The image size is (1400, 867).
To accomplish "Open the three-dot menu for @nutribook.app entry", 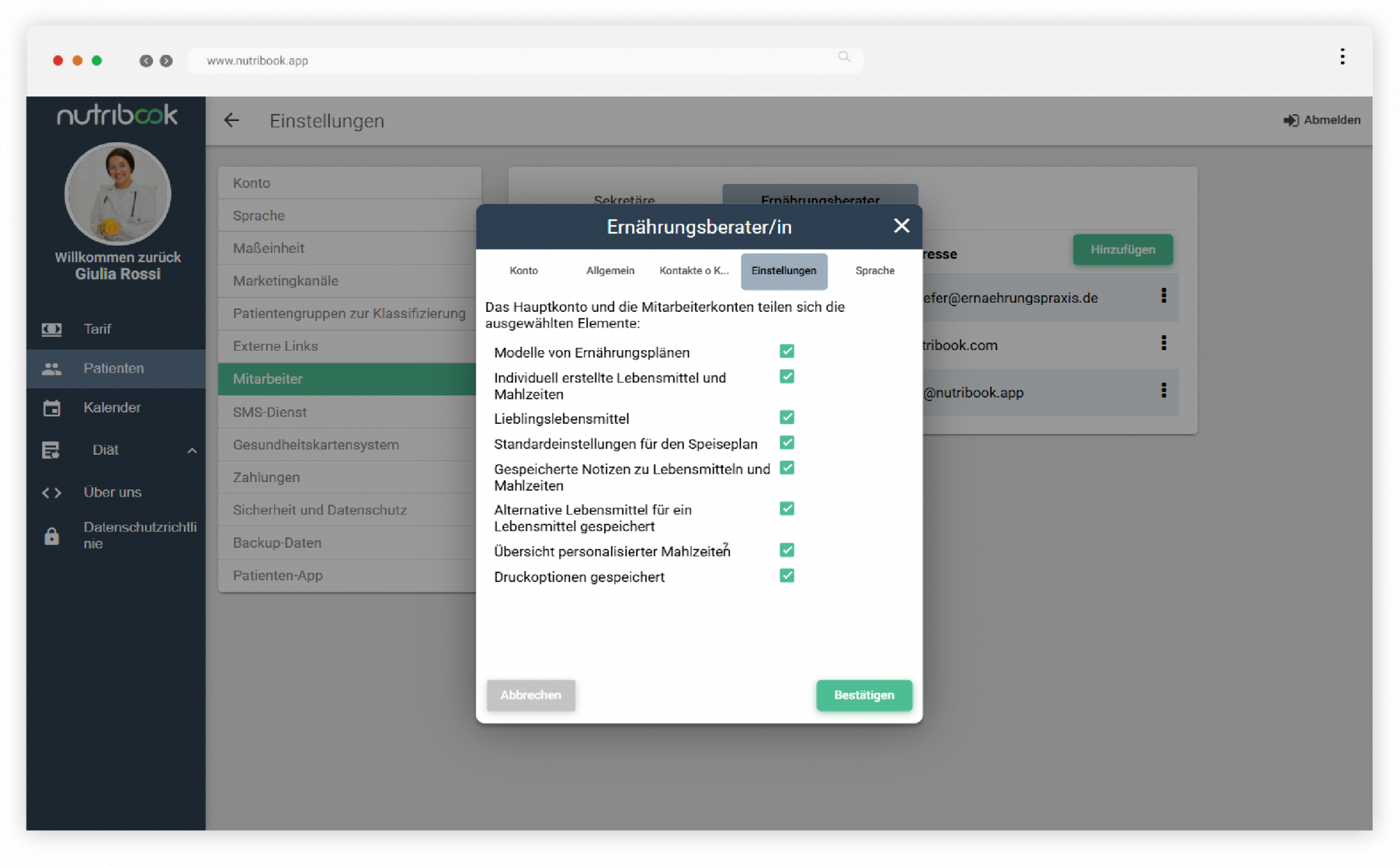I will [1163, 390].
